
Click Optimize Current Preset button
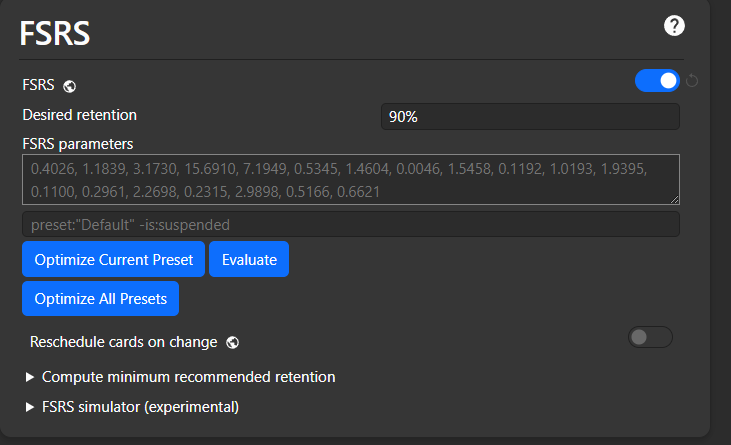[x=113, y=259]
